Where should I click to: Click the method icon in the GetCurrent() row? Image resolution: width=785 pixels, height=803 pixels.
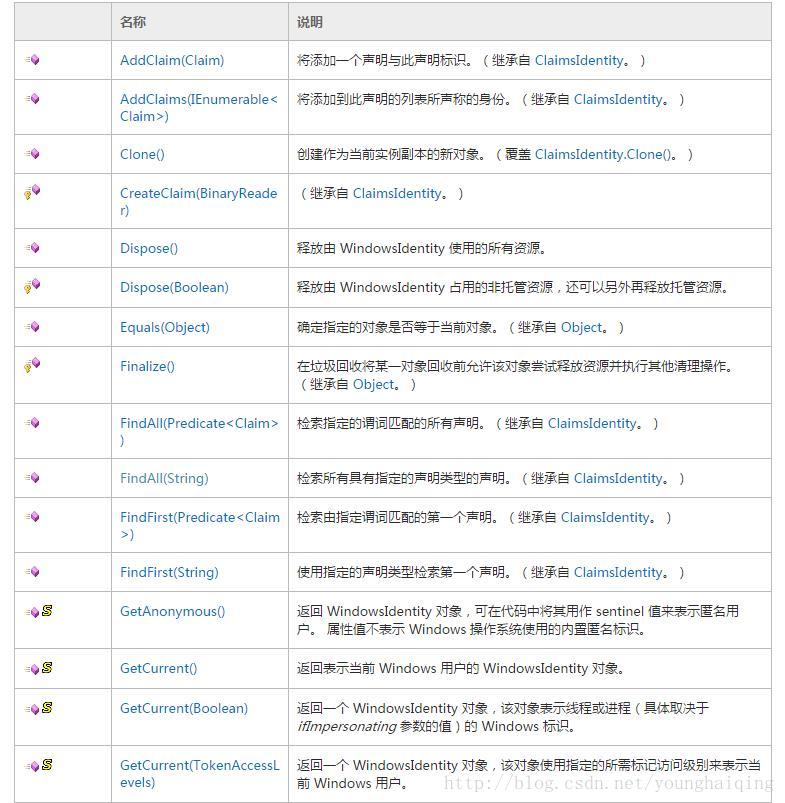33,669
